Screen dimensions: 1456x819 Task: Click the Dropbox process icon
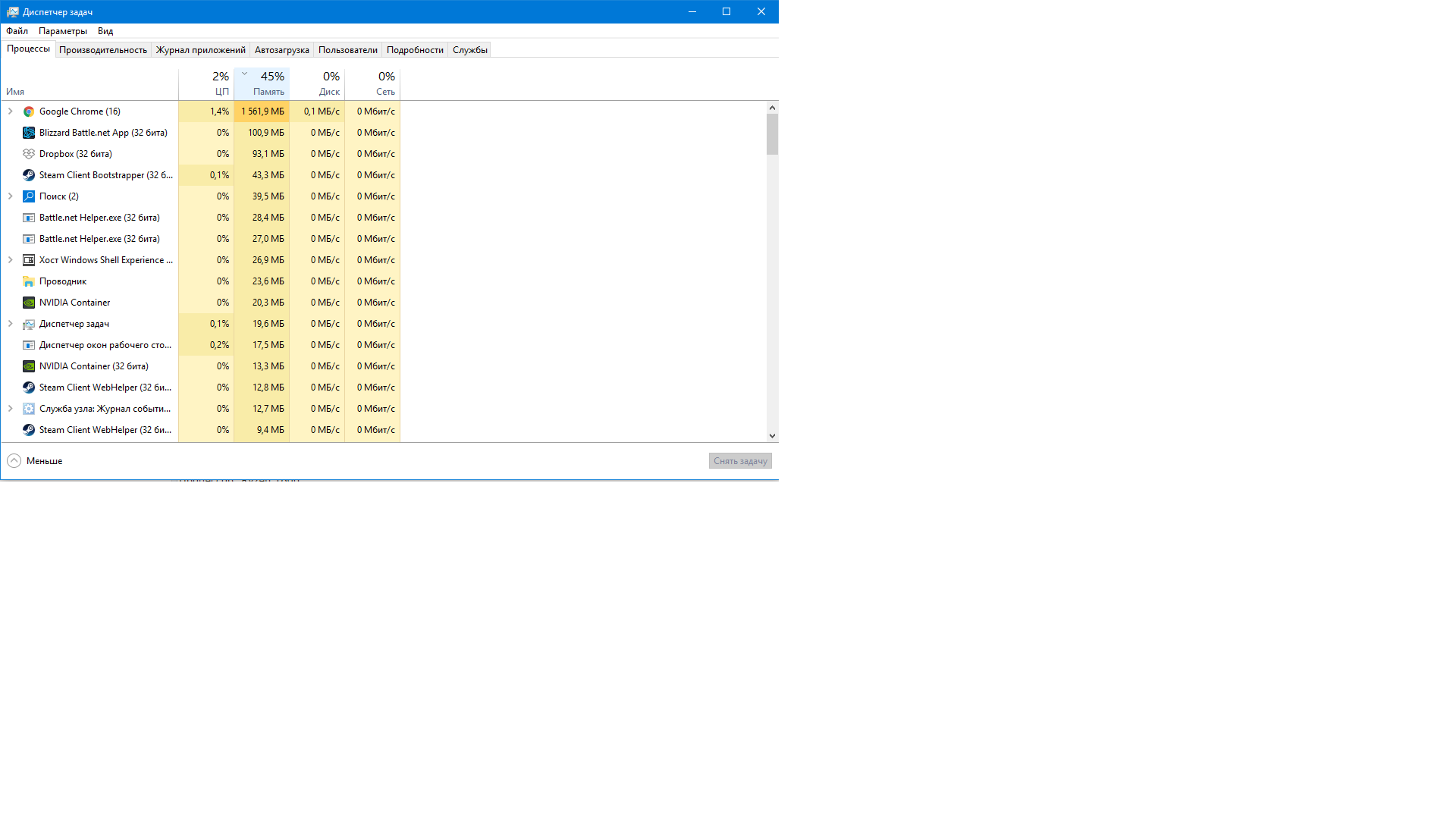click(x=29, y=154)
